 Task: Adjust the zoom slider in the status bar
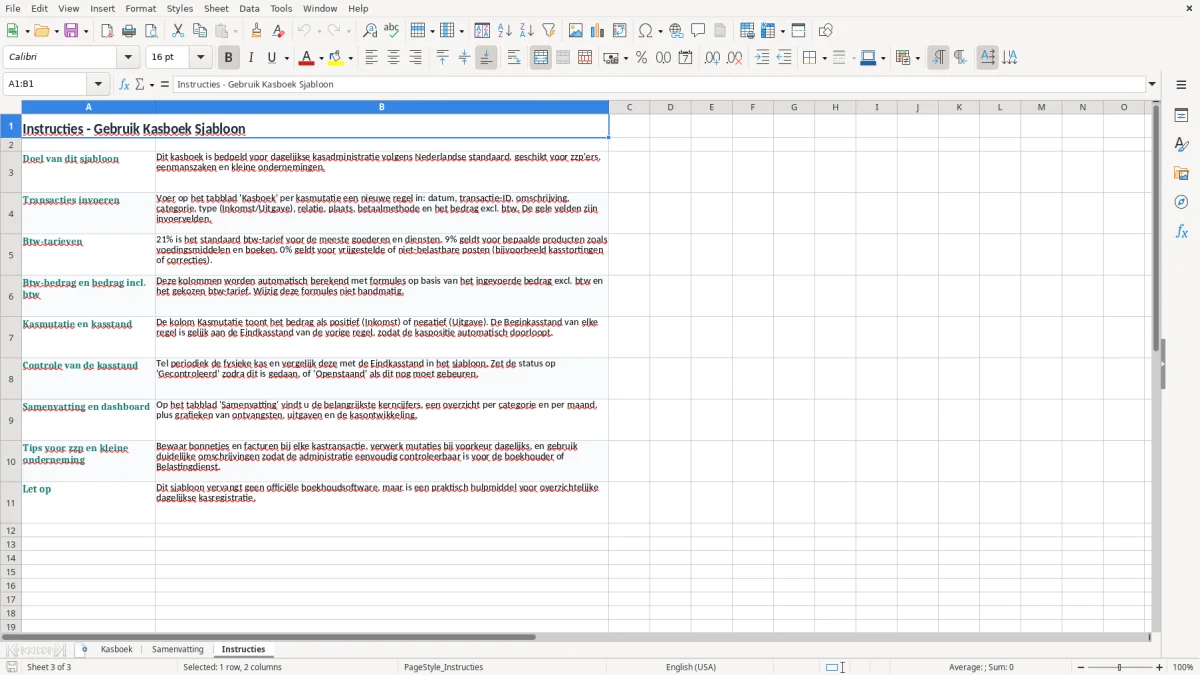pyautogui.click(x=1120, y=667)
